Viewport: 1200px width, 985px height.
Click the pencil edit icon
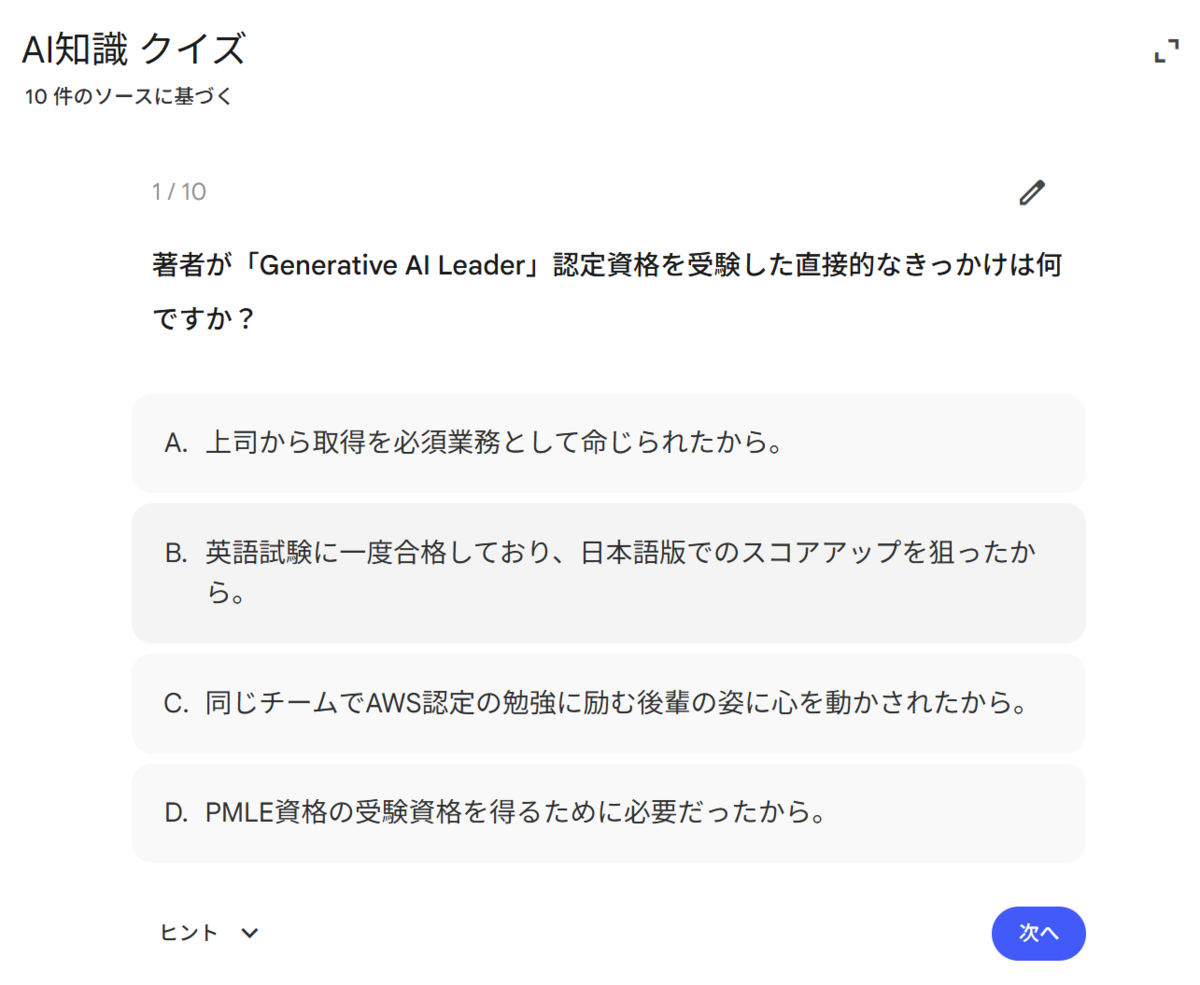click(x=1031, y=192)
